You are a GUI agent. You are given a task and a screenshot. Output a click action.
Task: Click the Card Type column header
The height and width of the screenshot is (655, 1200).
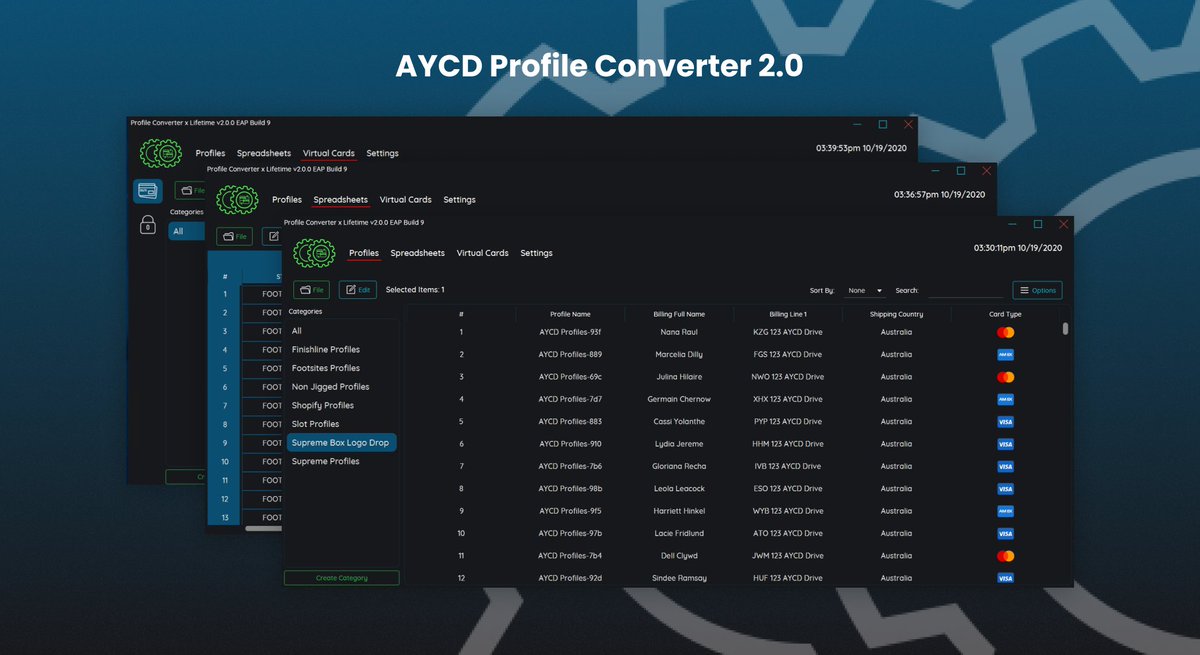point(1006,314)
